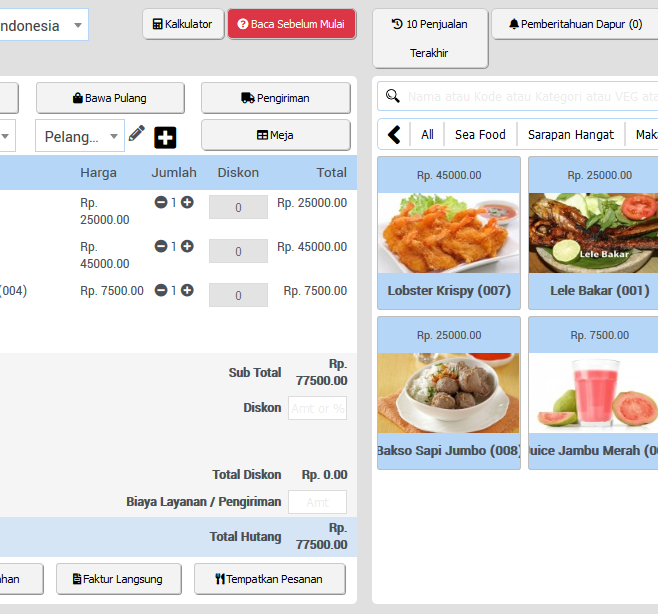658x614 pixels.
Task: Decrease quantity of the Rp. 45000.00 item
Action: 161,247
